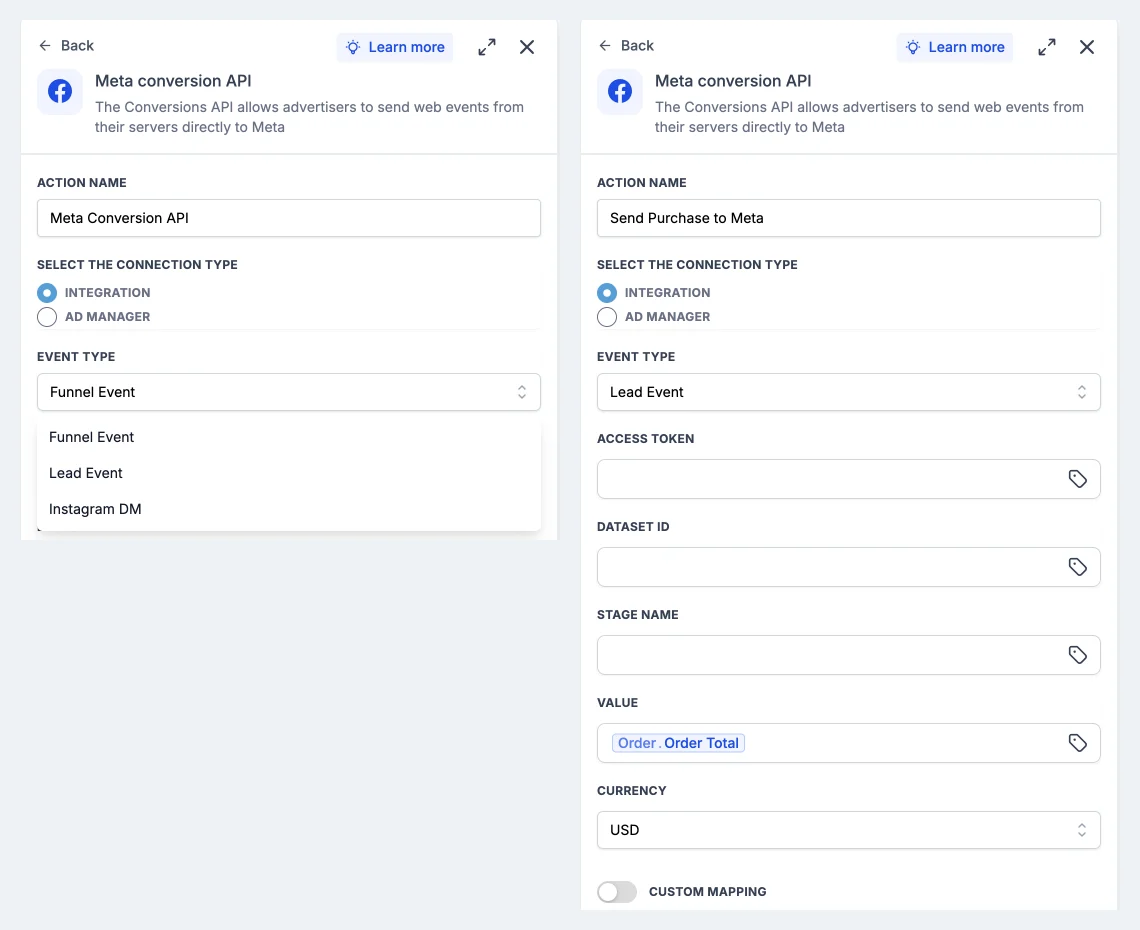Go Back in the left Meta panel
1140x930 pixels.
pos(66,46)
